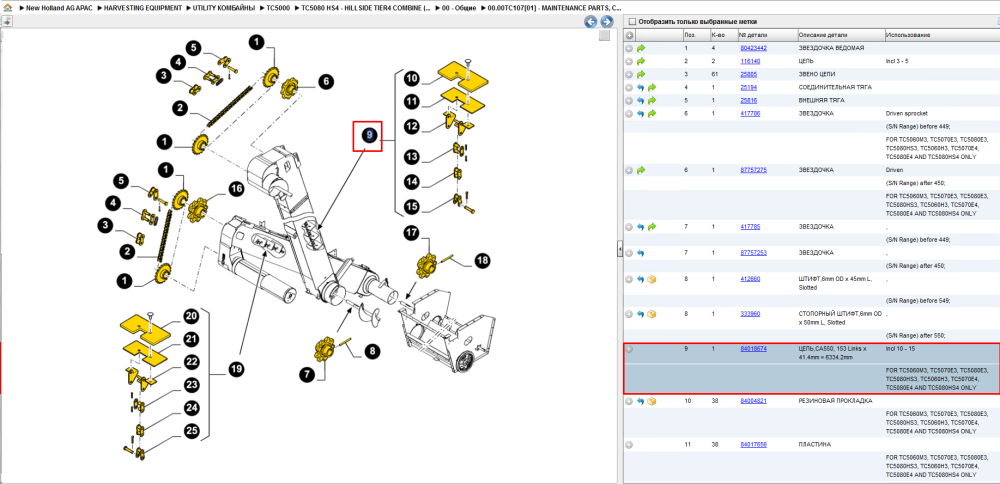
Task: Click the 'Описание детали' column header
Action: click(x=841, y=35)
